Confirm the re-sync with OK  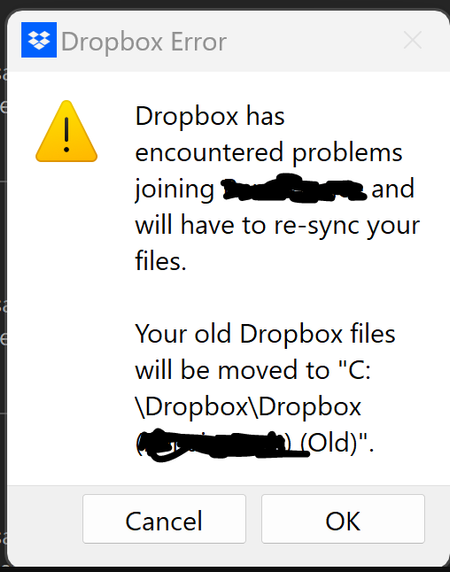tap(343, 519)
